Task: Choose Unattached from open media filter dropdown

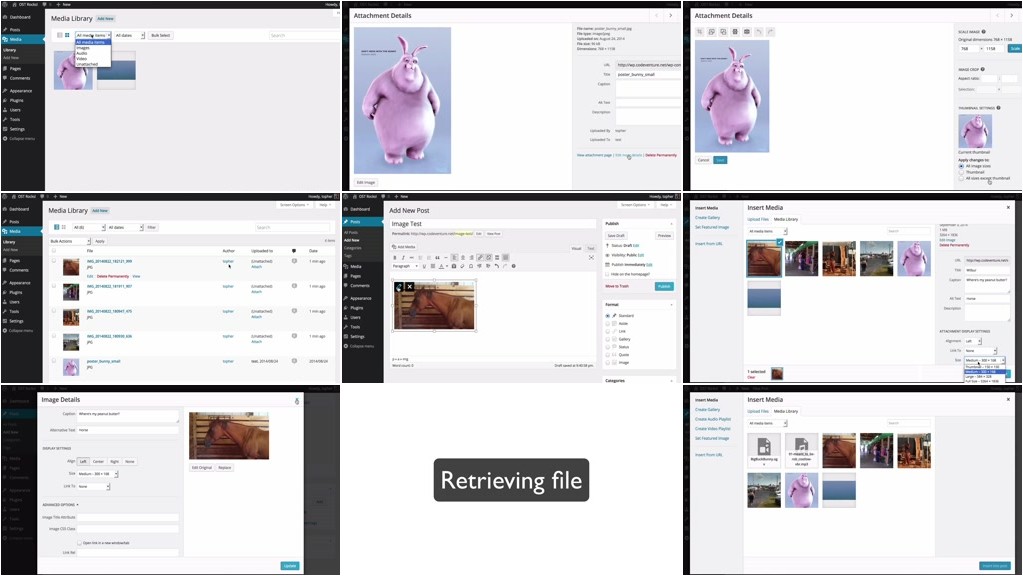Action: tap(87, 64)
